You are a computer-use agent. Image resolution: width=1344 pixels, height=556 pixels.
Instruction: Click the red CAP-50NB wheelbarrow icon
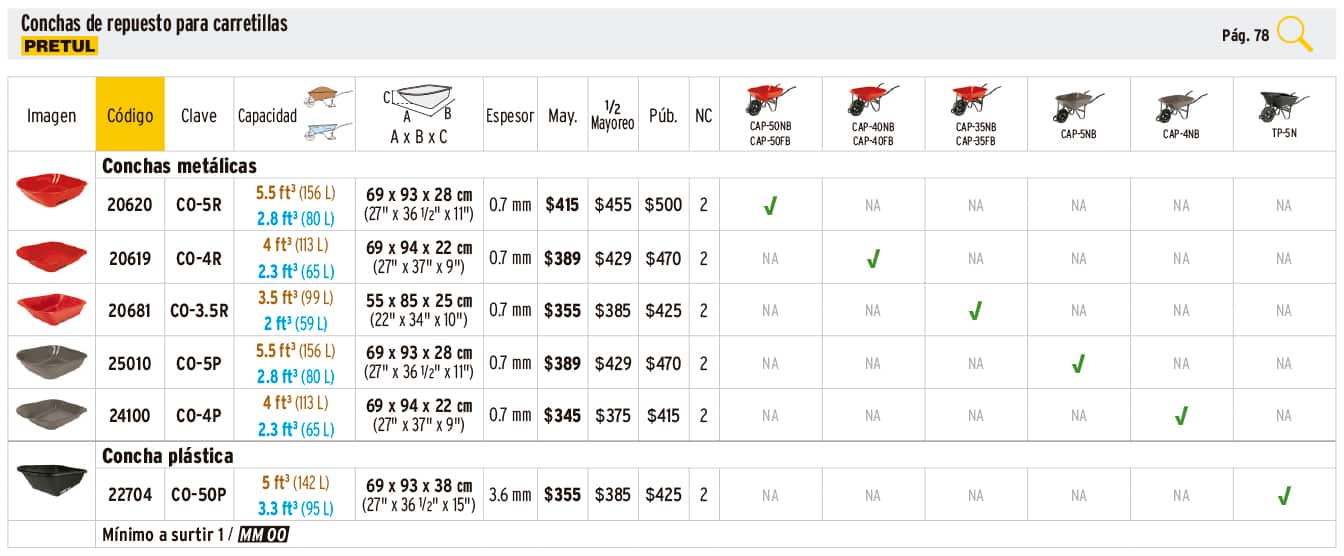[x=770, y=101]
